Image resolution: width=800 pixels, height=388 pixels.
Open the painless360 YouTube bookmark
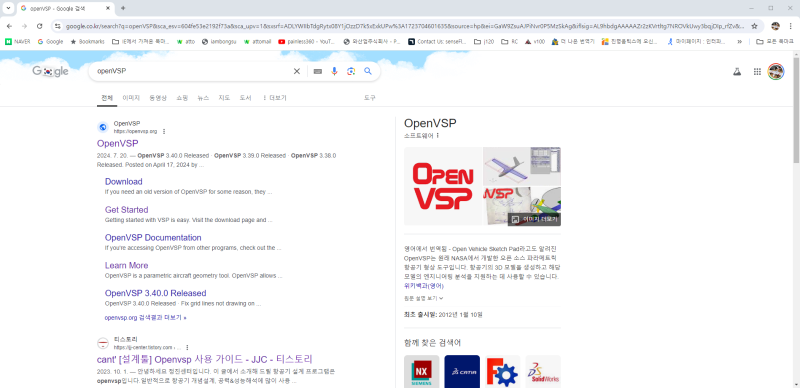pyautogui.click(x=306, y=42)
